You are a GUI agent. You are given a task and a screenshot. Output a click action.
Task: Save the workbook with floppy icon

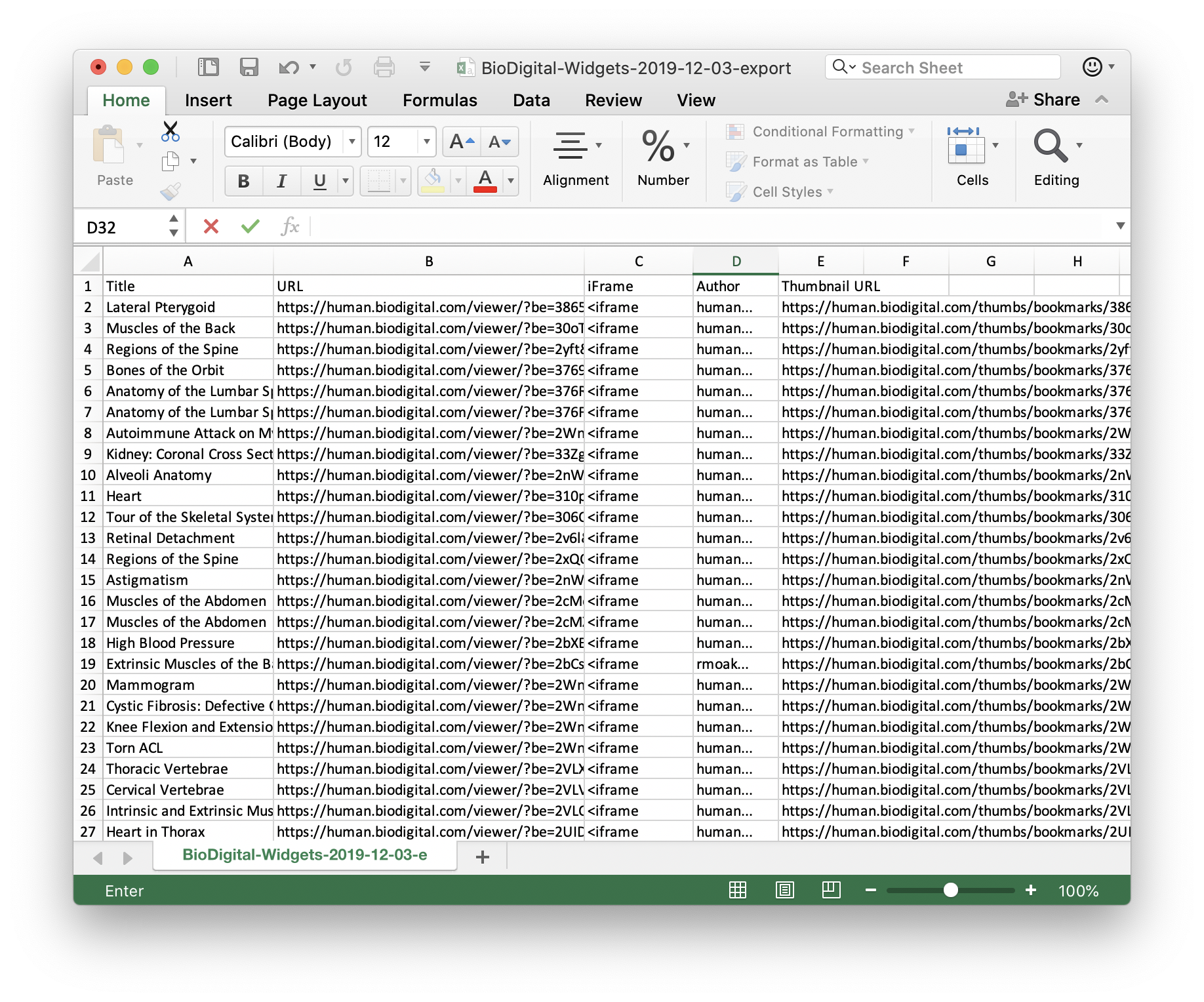pyautogui.click(x=249, y=67)
